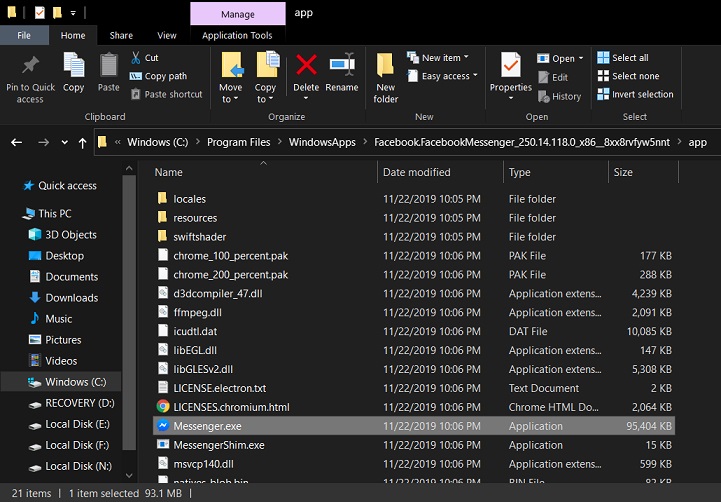721x502 pixels.
Task: Click Windows (C:) in the address bar
Action: (x=157, y=142)
